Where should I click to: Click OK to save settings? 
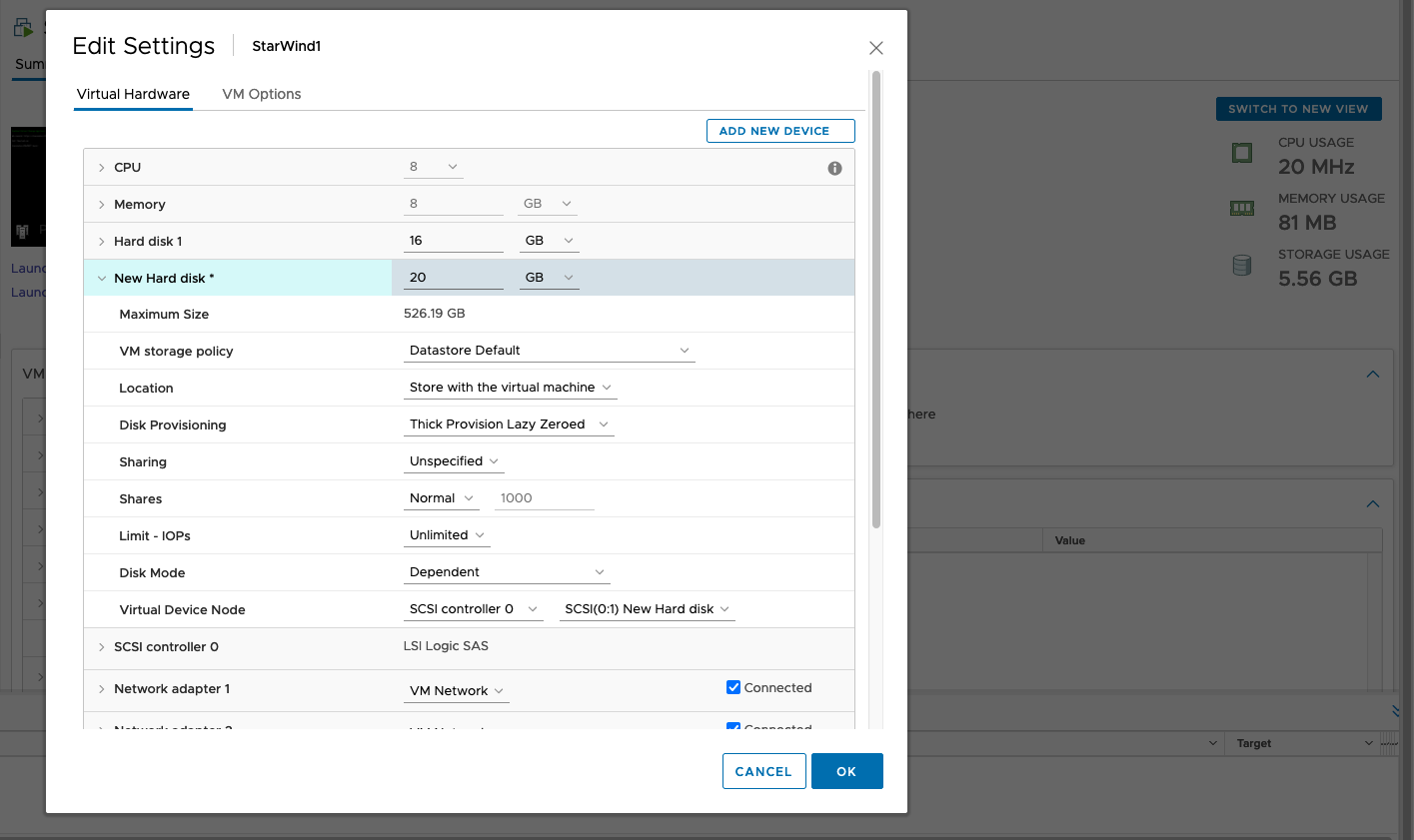pyautogui.click(x=846, y=771)
